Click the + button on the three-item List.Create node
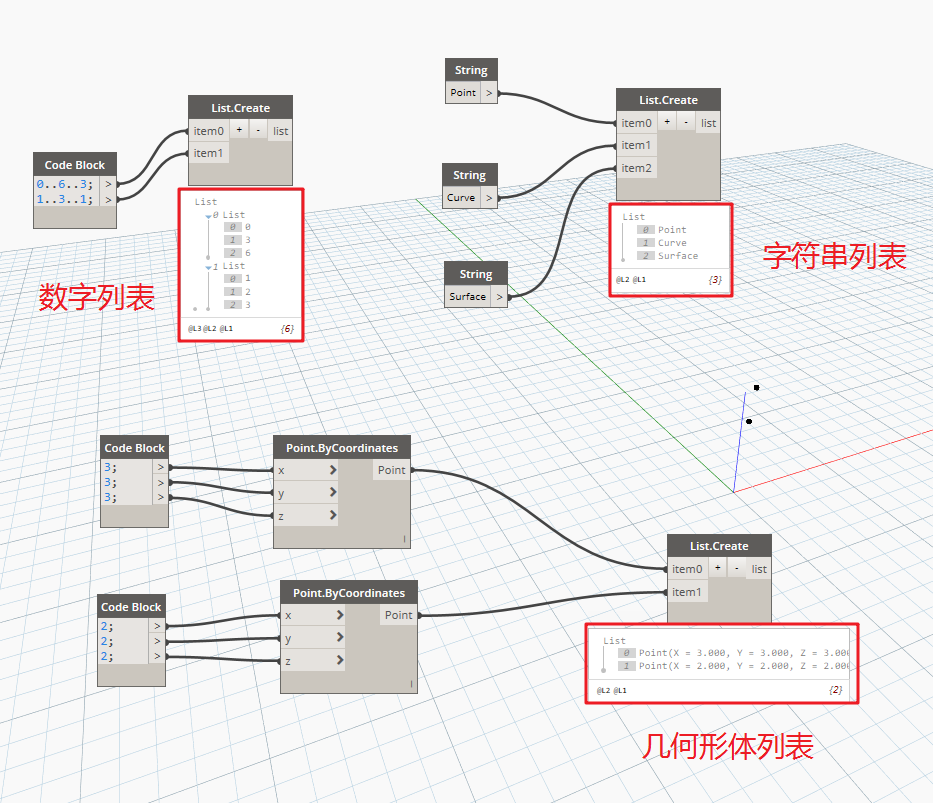933x803 pixels. [x=667, y=122]
